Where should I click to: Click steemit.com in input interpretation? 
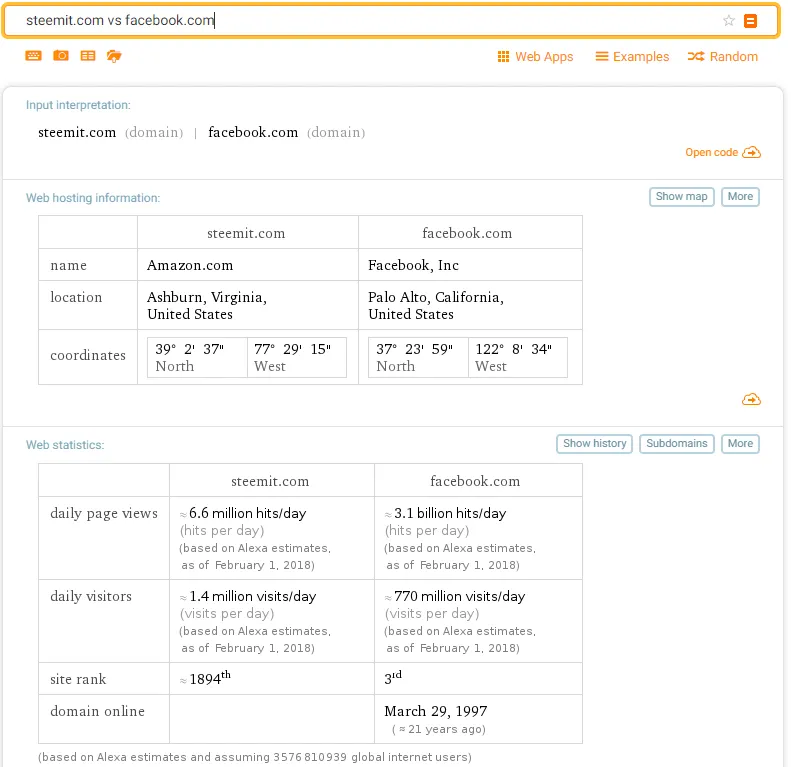77,132
